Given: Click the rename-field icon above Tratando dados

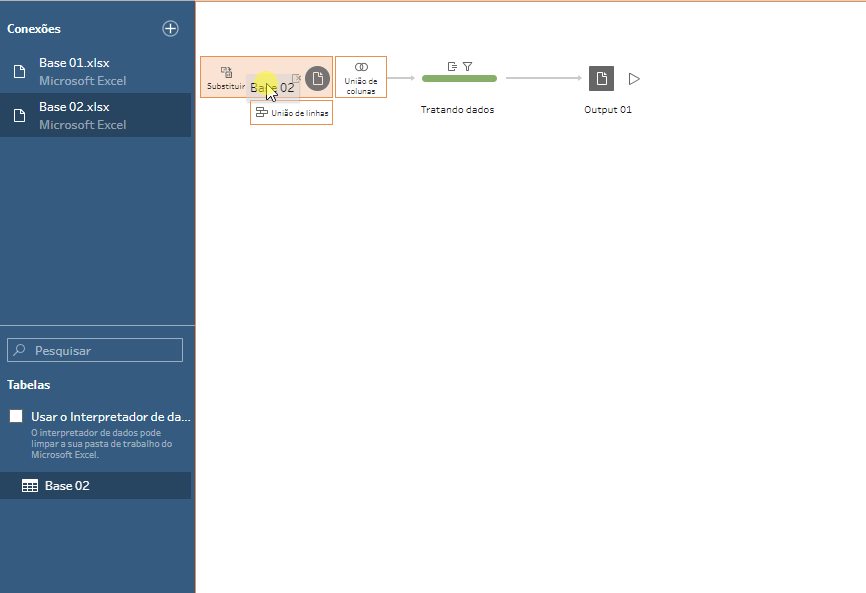Looking at the screenshot, I should point(453,66).
